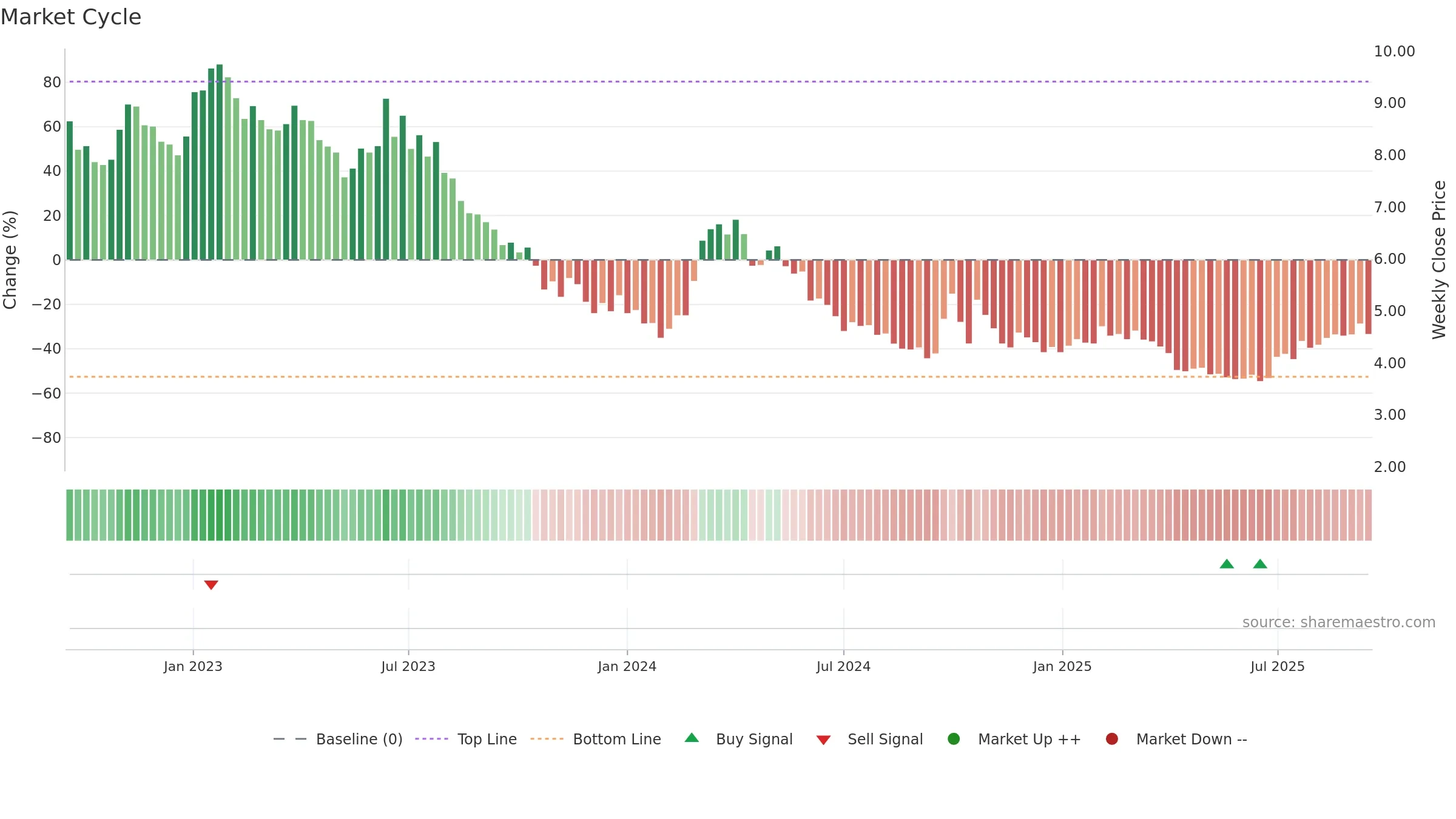Click the red Market Down -- circle icon
1456x819 pixels.
(x=1112, y=739)
